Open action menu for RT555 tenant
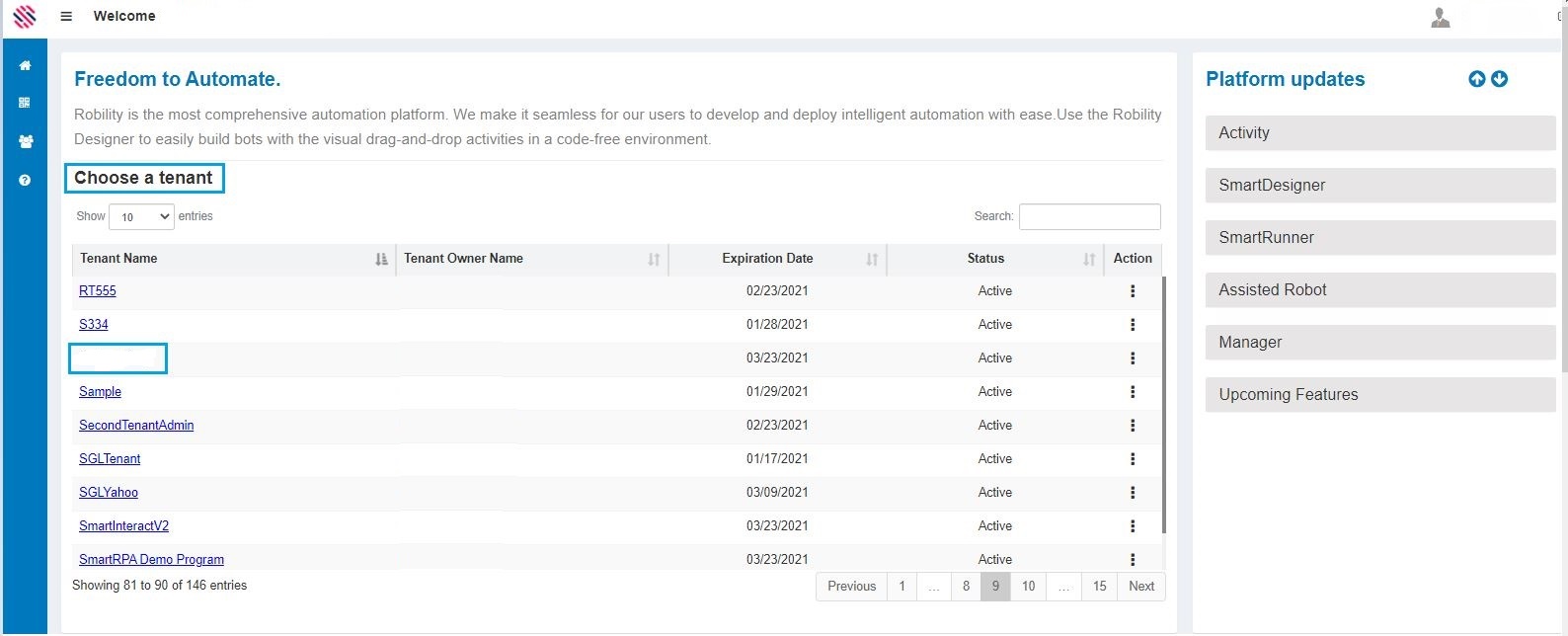Image resolution: width=1568 pixels, height=636 pixels. (x=1132, y=291)
